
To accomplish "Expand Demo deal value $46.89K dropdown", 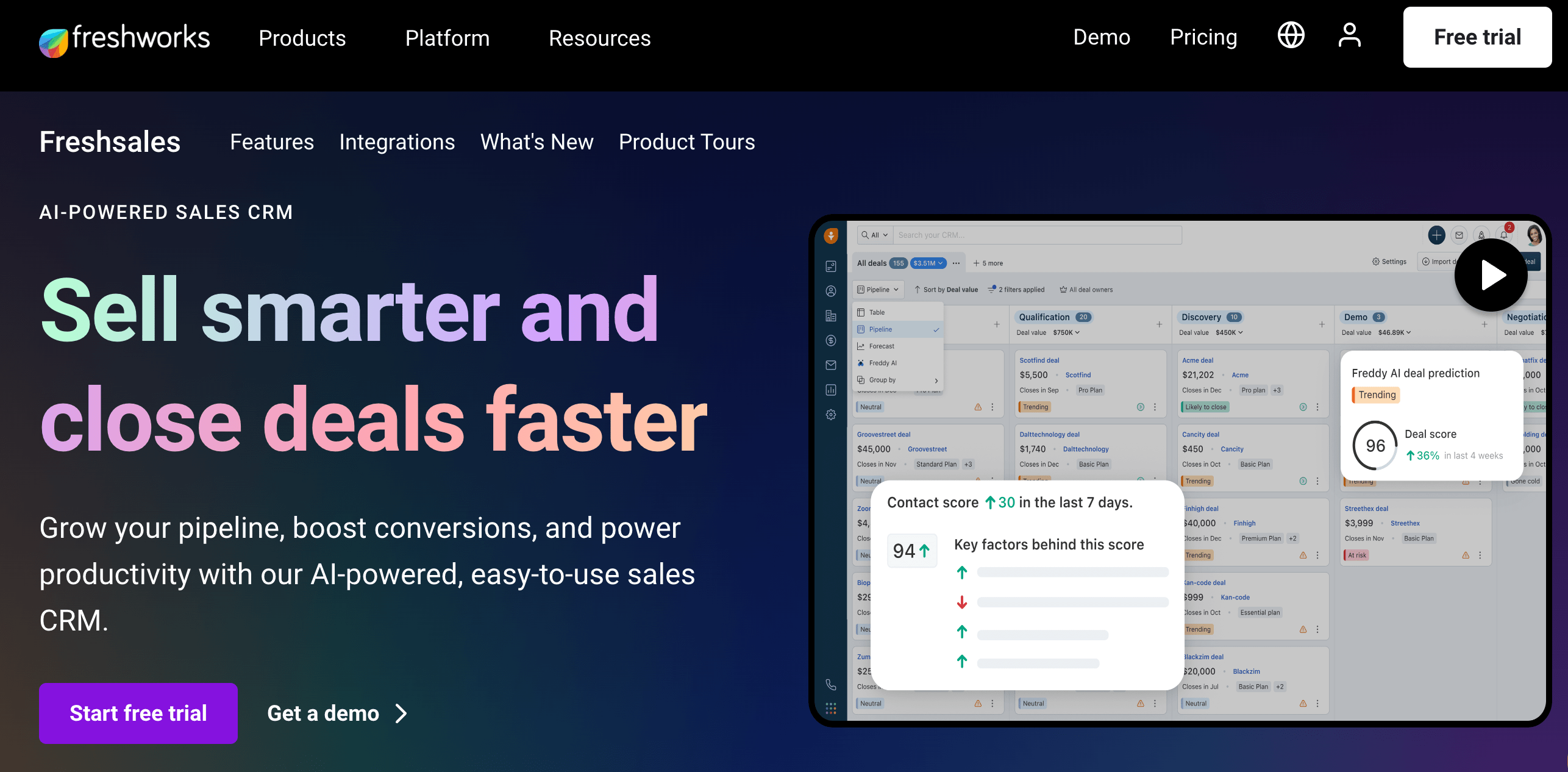I will click(1394, 333).
